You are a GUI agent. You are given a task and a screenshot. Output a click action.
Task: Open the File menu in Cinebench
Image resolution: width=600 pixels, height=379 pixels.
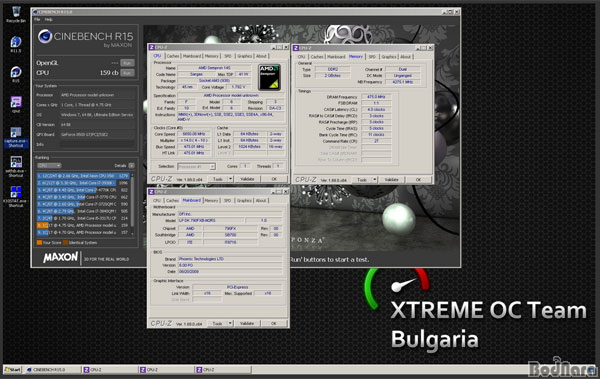[37, 19]
